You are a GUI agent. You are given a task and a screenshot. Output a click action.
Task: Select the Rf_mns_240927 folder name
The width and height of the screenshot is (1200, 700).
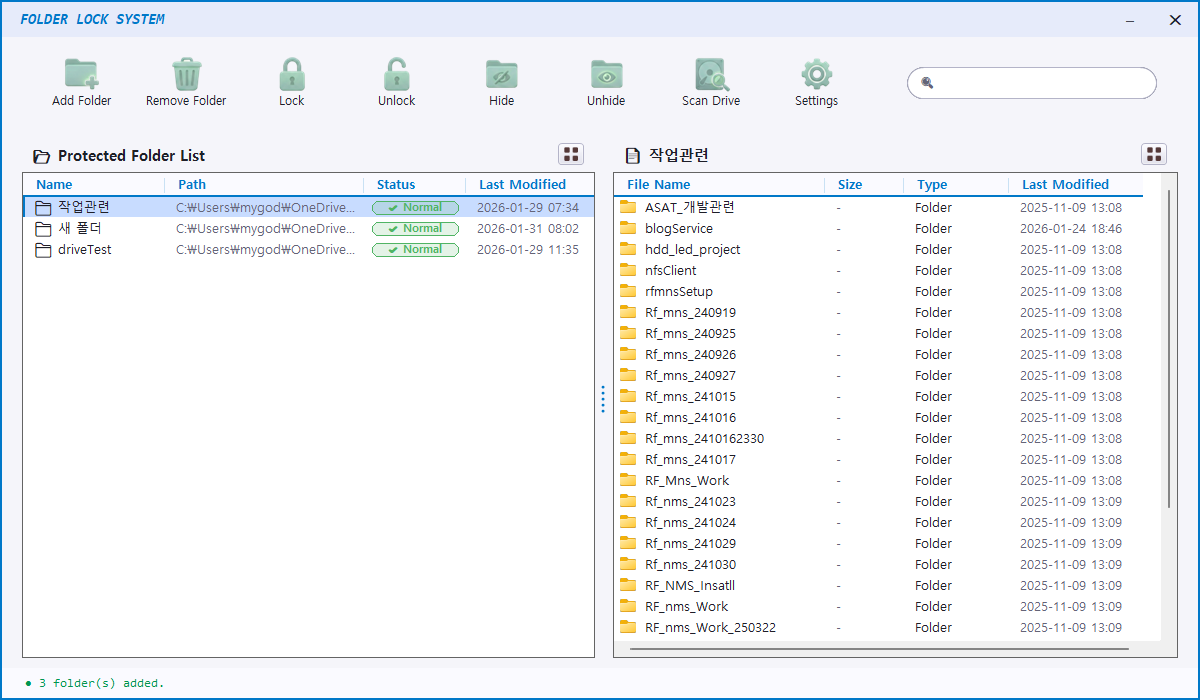690,375
